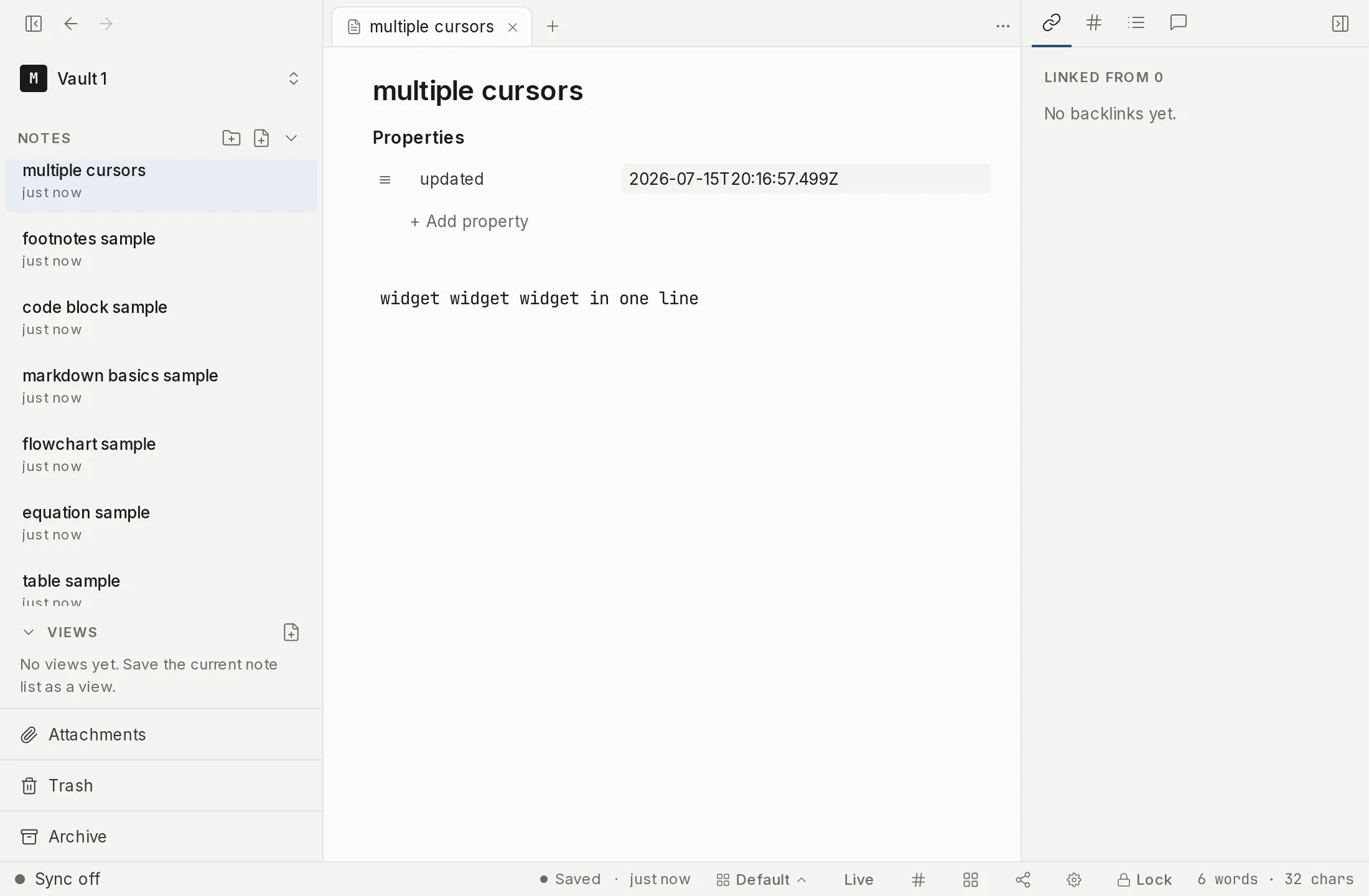Open a new tab with plus
1369x896 pixels.
point(552,26)
